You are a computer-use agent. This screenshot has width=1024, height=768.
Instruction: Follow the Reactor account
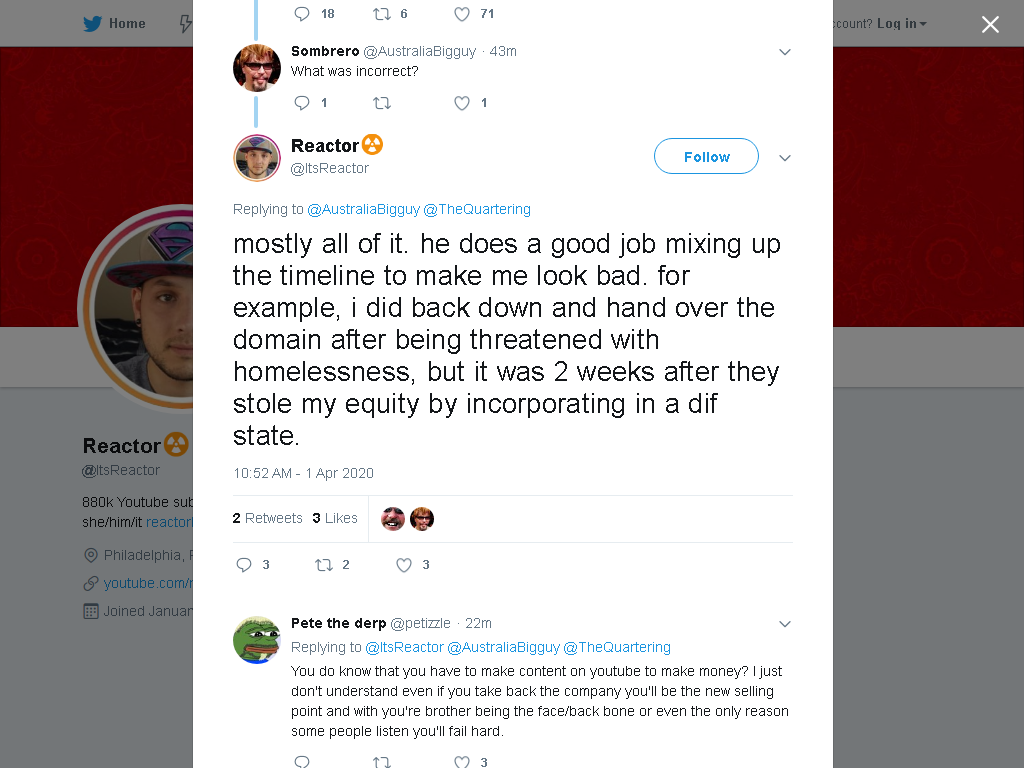click(x=707, y=156)
